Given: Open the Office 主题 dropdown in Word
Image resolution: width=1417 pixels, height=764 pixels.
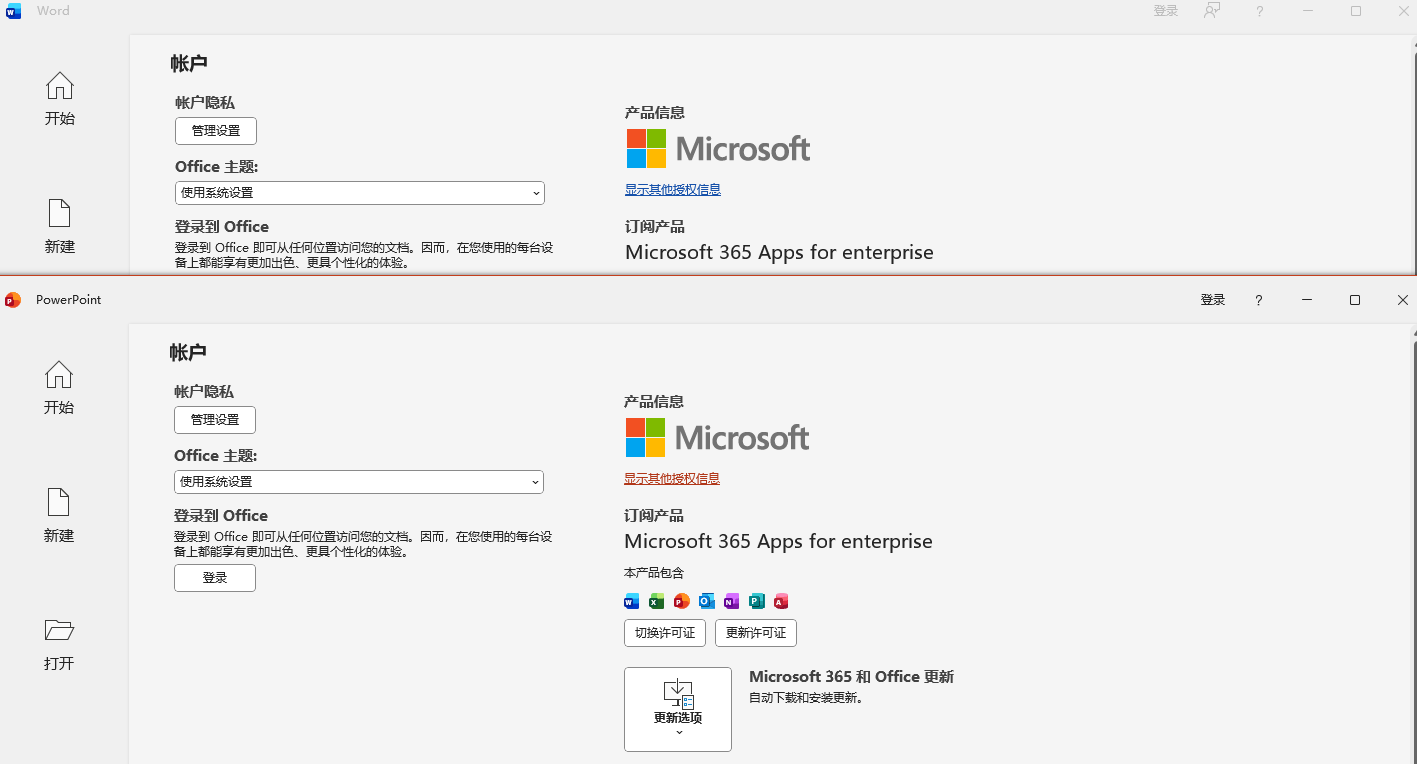Looking at the screenshot, I should (359, 192).
